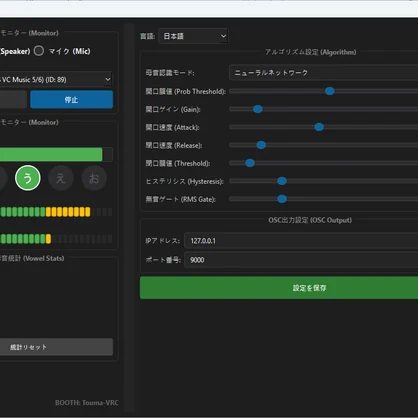Viewport: 418px width, 418px height.
Task: Open the VC Music audio device dropdown
Action: [56, 80]
